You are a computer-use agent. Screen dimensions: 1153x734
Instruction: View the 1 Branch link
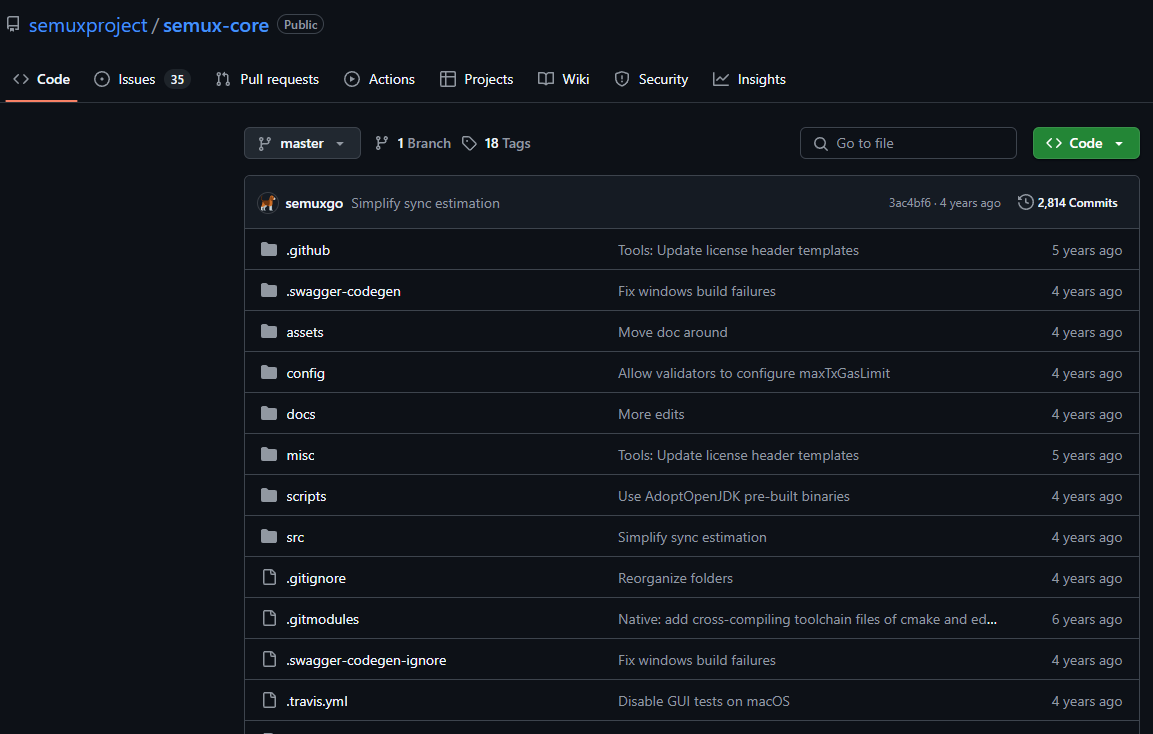pyautogui.click(x=413, y=143)
